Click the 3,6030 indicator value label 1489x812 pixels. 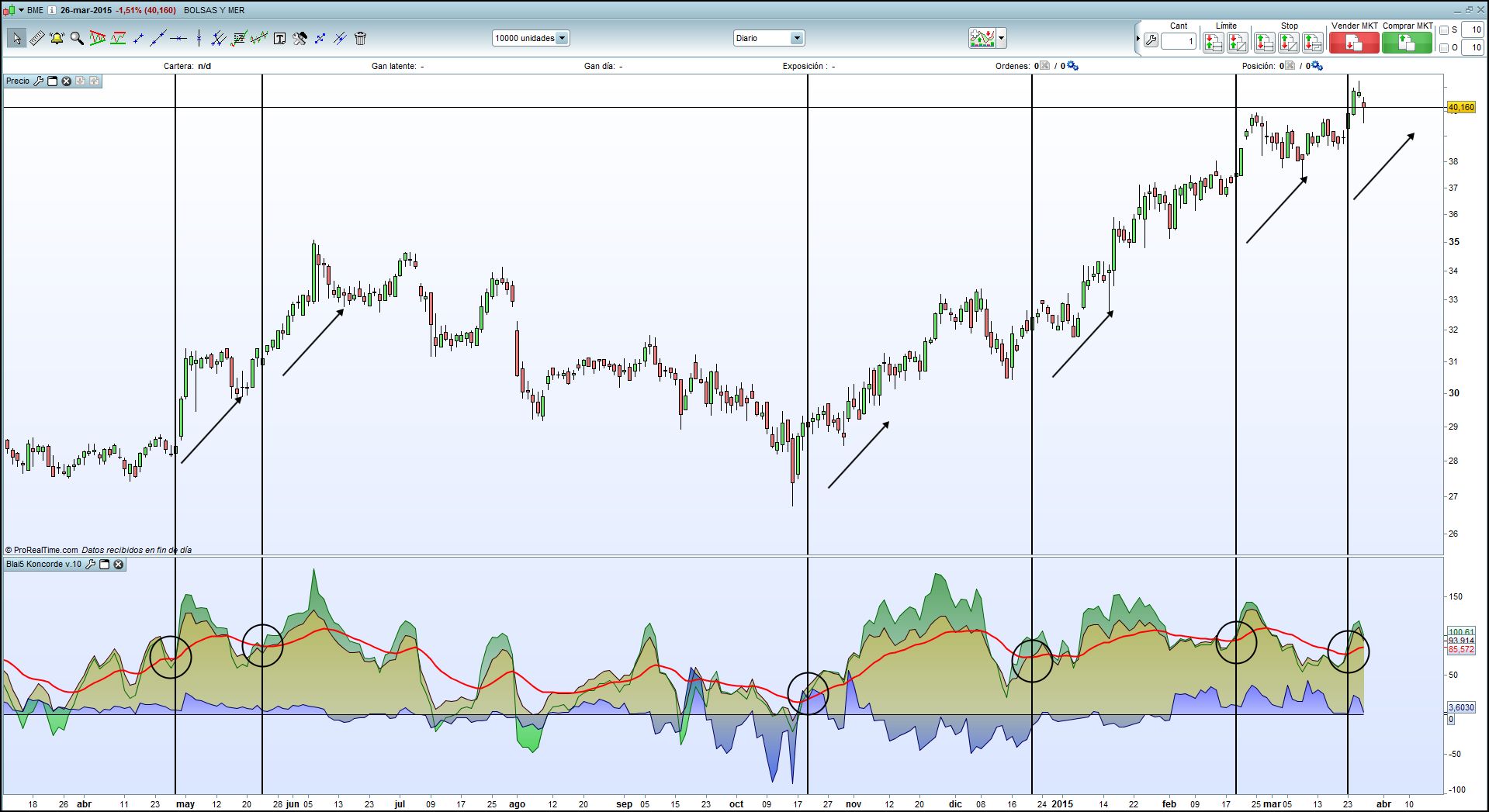pos(1461,707)
